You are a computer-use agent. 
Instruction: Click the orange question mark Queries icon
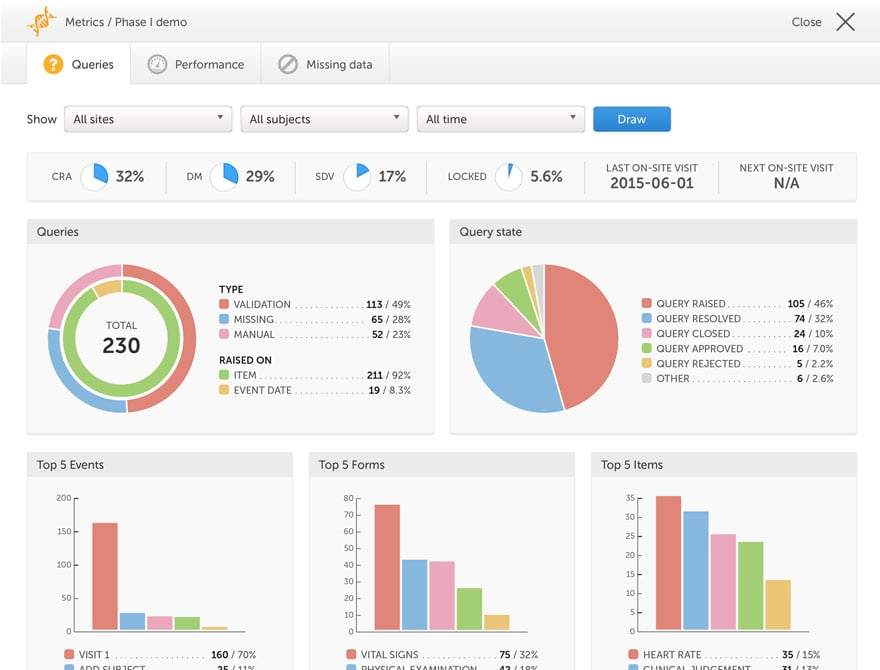53,64
